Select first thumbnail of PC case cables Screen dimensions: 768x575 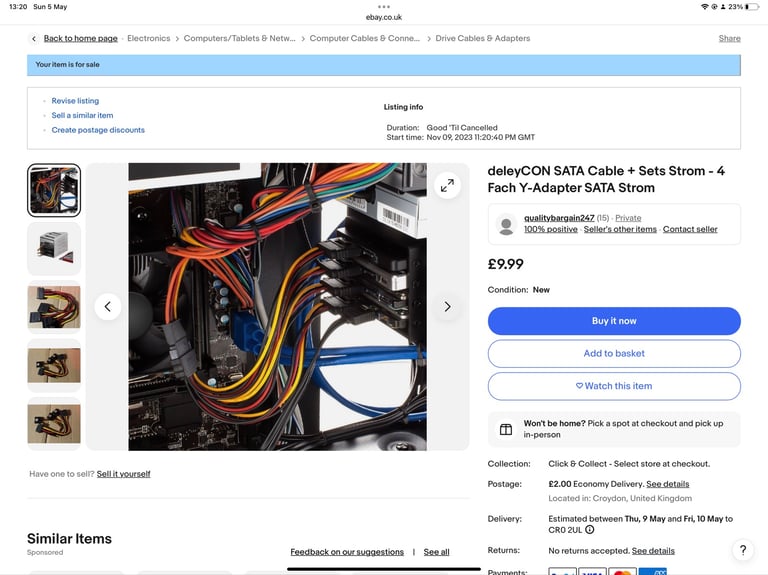coord(54,190)
